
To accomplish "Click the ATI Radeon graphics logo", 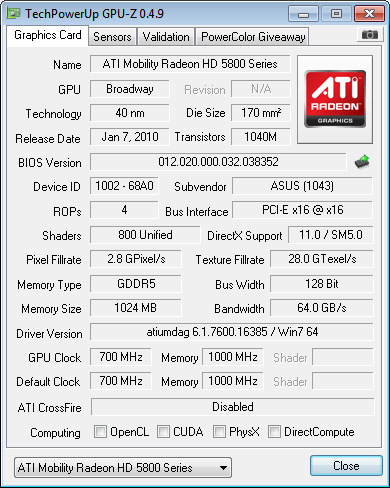I will 335,99.
